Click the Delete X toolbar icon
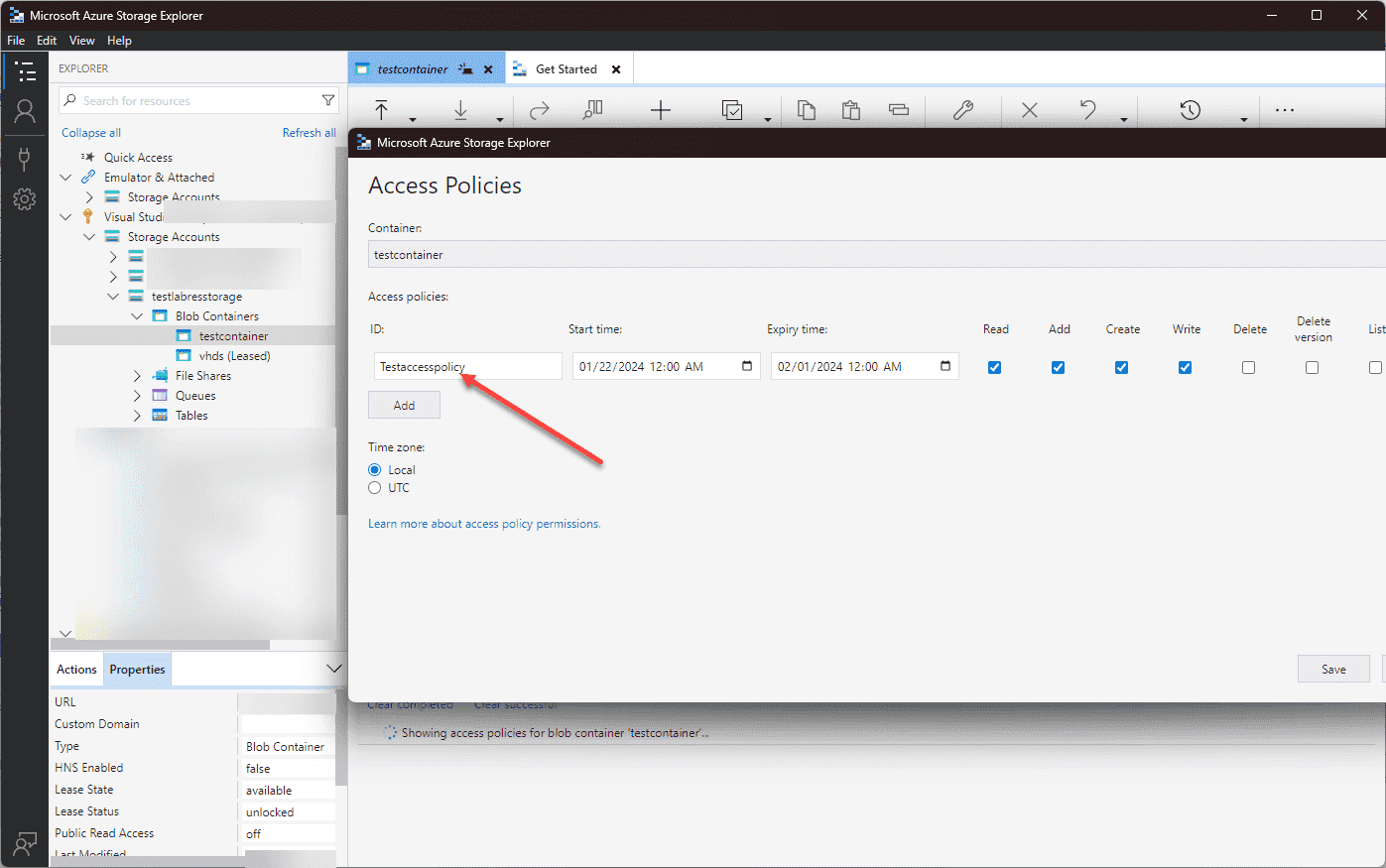The height and width of the screenshot is (868, 1386). 1030,110
